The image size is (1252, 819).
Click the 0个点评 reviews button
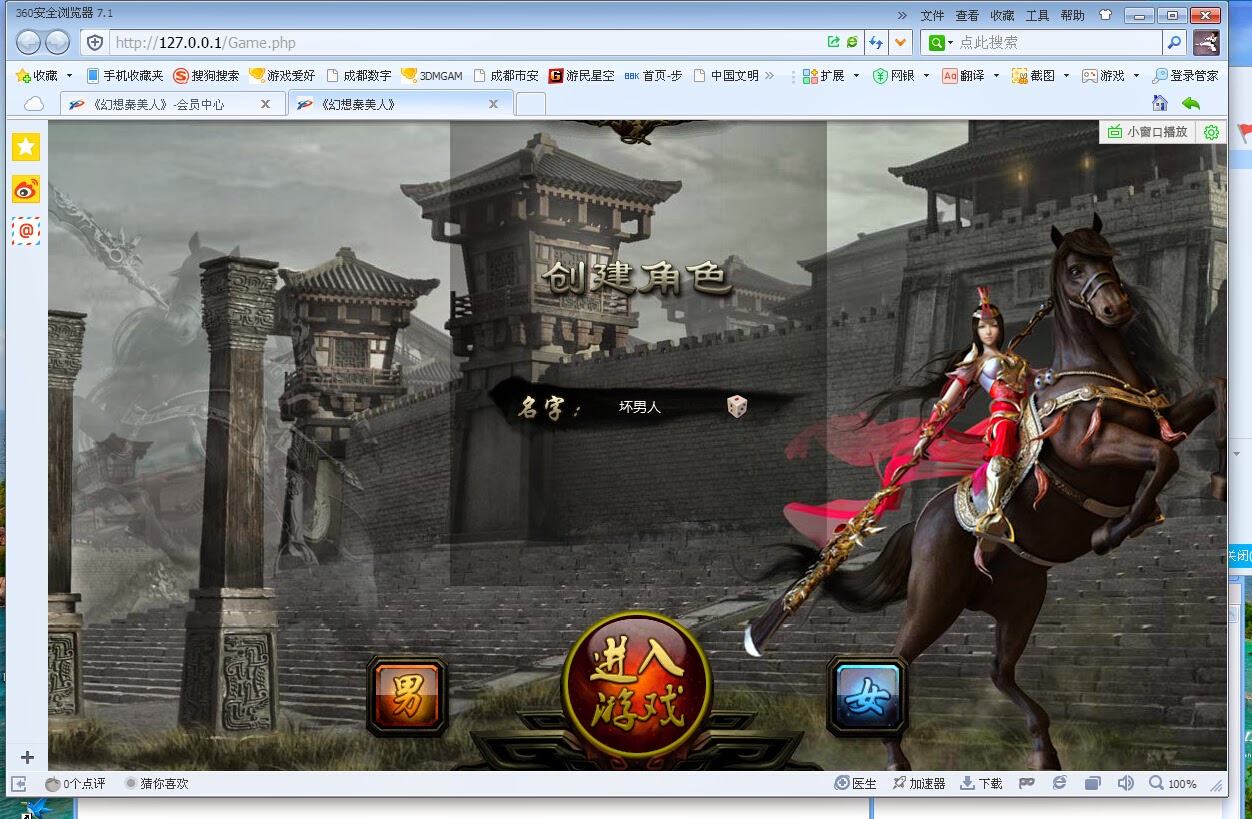76,784
